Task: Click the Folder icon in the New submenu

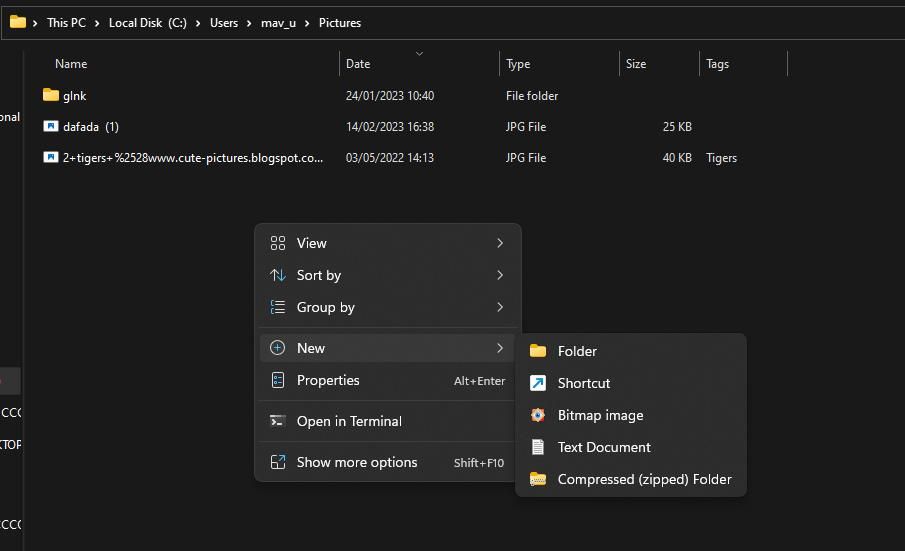Action: pos(538,351)
